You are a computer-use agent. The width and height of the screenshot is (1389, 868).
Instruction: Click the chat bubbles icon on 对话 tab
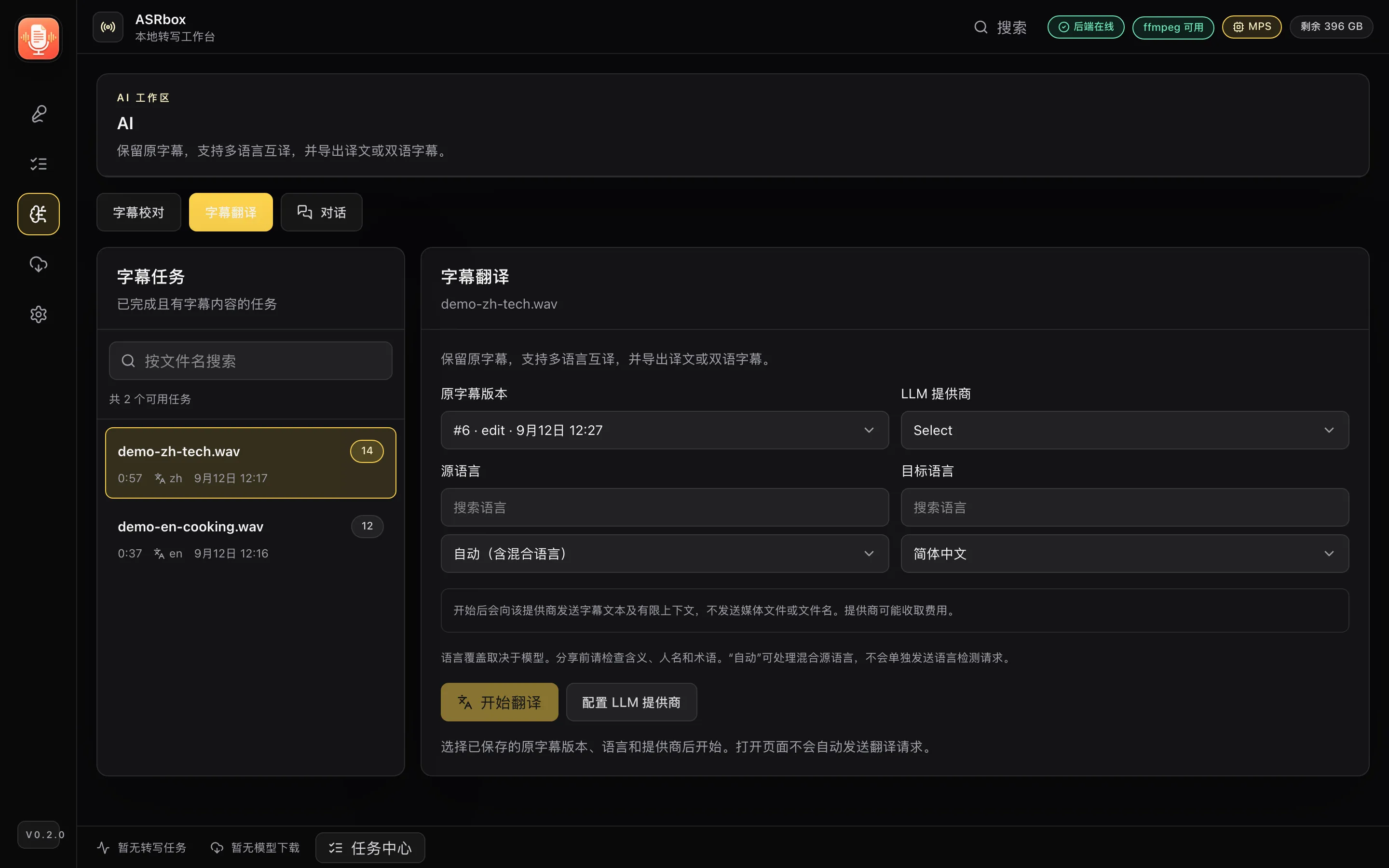(305, 212)
